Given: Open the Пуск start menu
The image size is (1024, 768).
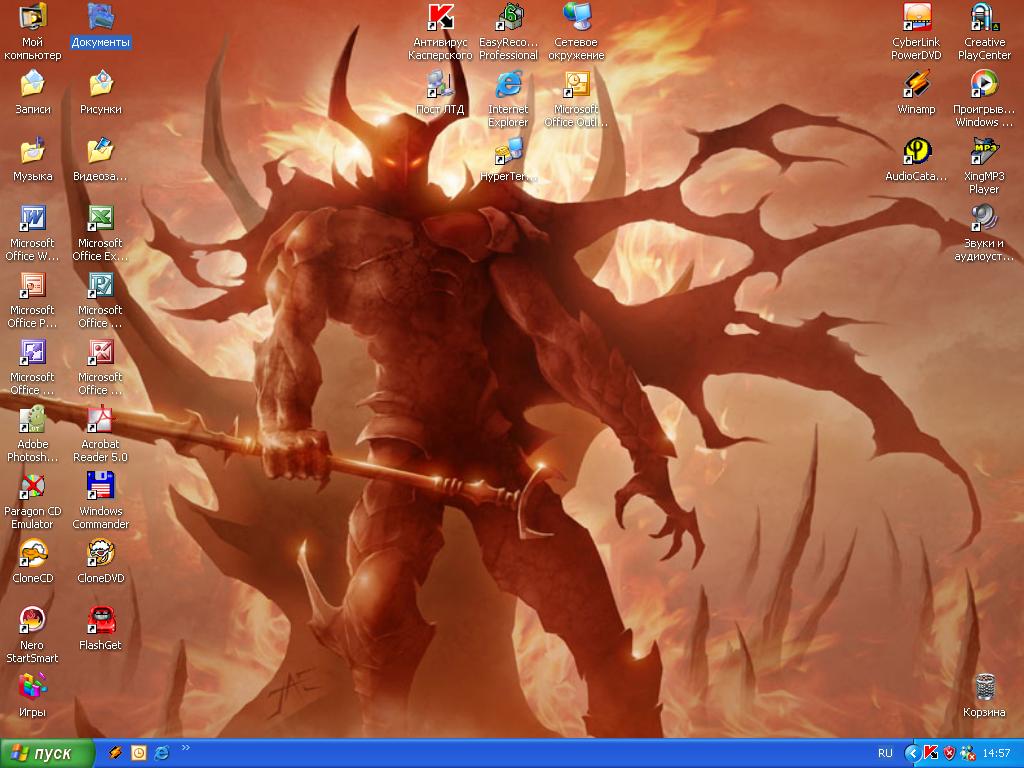Looking at the screenshot, I should tap(47, 753).
